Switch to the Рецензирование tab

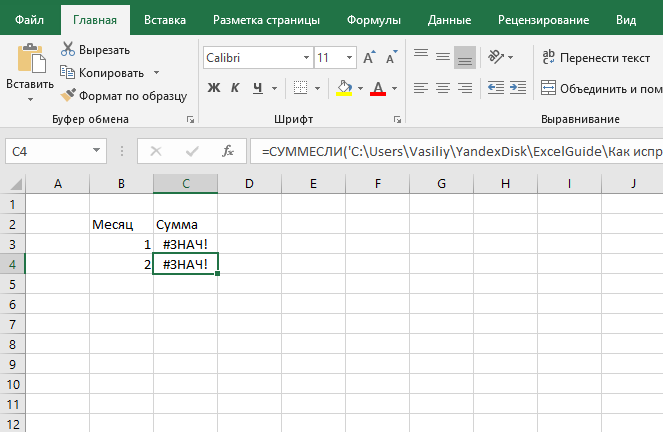tap(543, 20)
